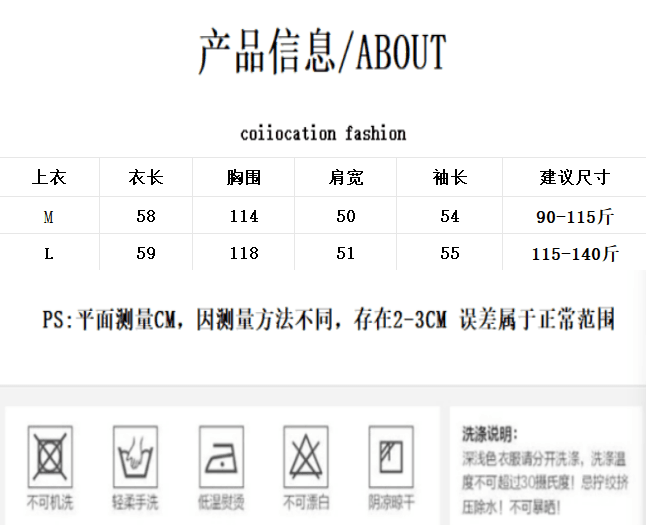
Task: Click the 建议尺寸 column header
Action: (575, 178)
